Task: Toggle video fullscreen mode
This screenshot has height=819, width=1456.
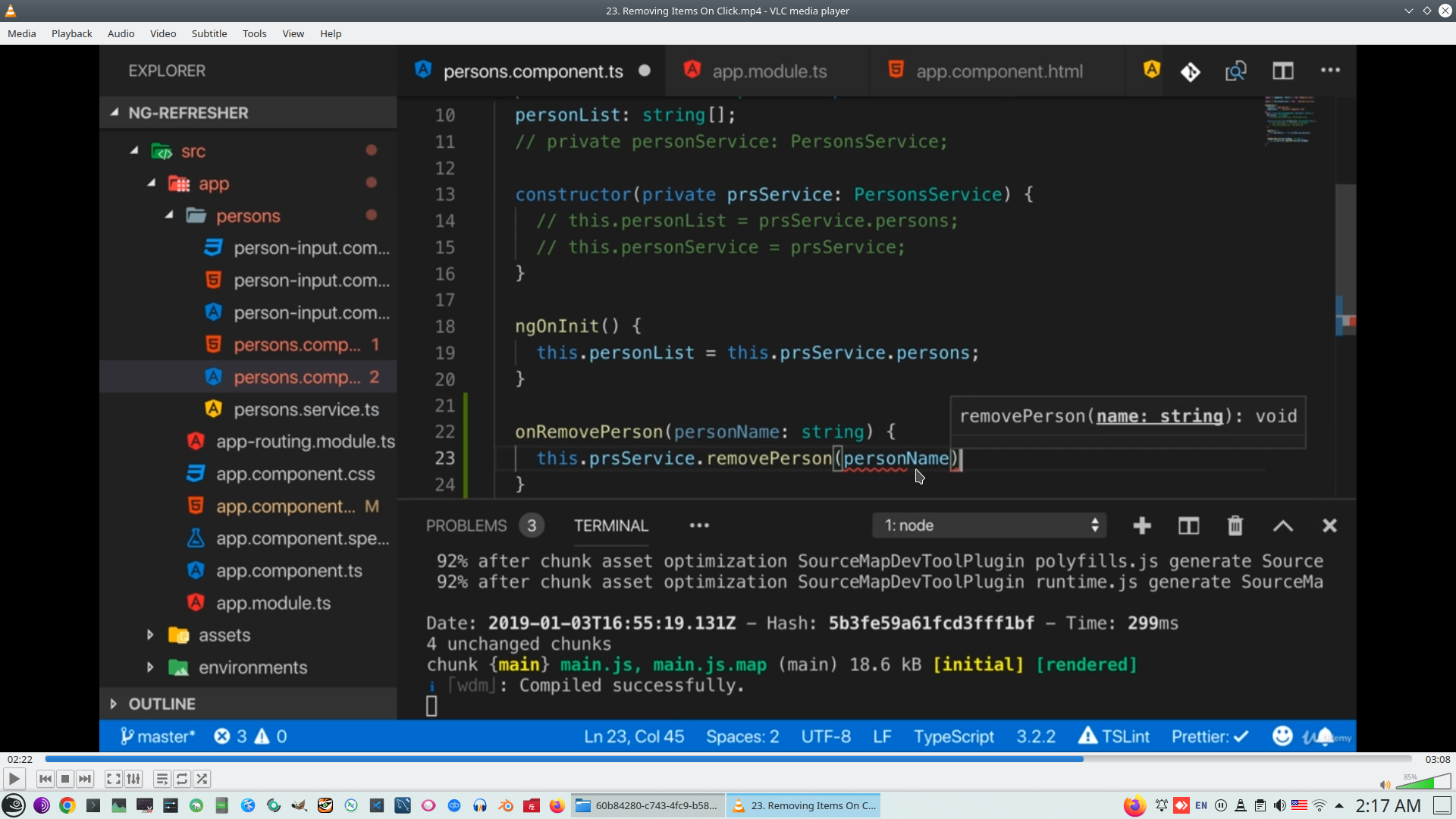Action: pos(113,779)
